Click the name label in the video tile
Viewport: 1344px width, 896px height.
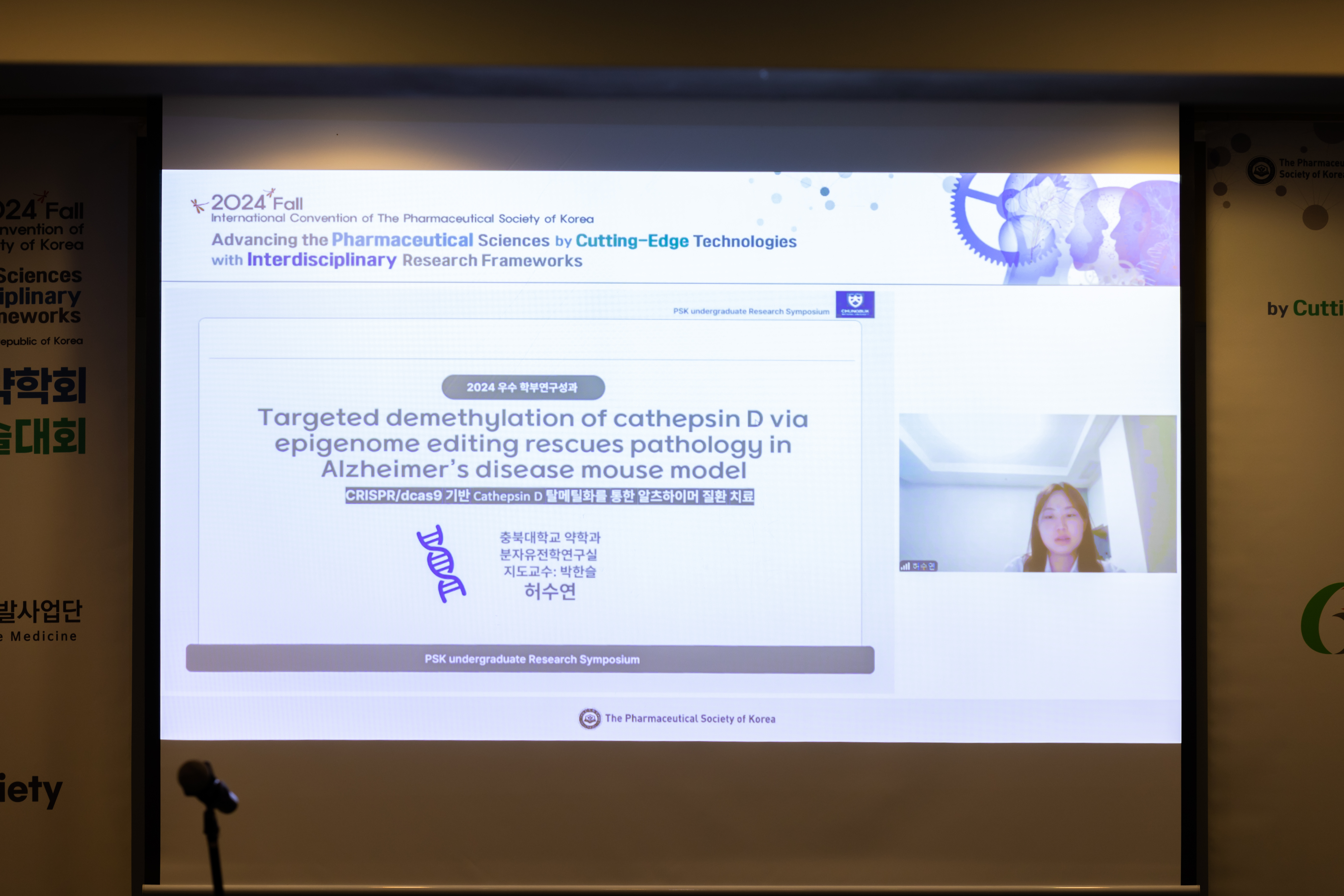924,566
